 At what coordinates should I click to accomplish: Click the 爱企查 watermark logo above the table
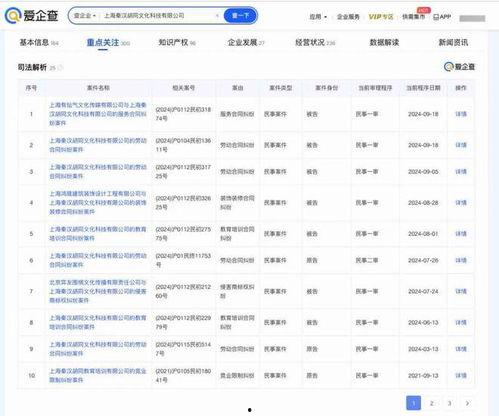[459, 67]
